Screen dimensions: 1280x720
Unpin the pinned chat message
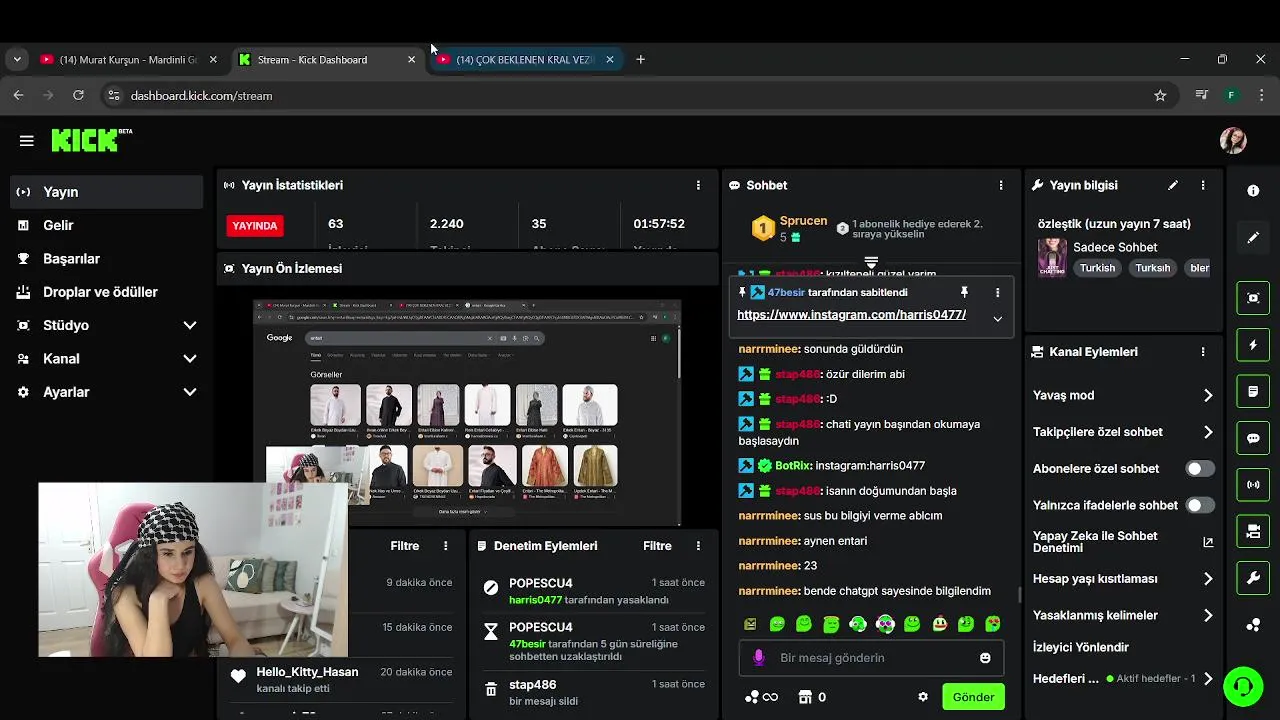[964, 292]
